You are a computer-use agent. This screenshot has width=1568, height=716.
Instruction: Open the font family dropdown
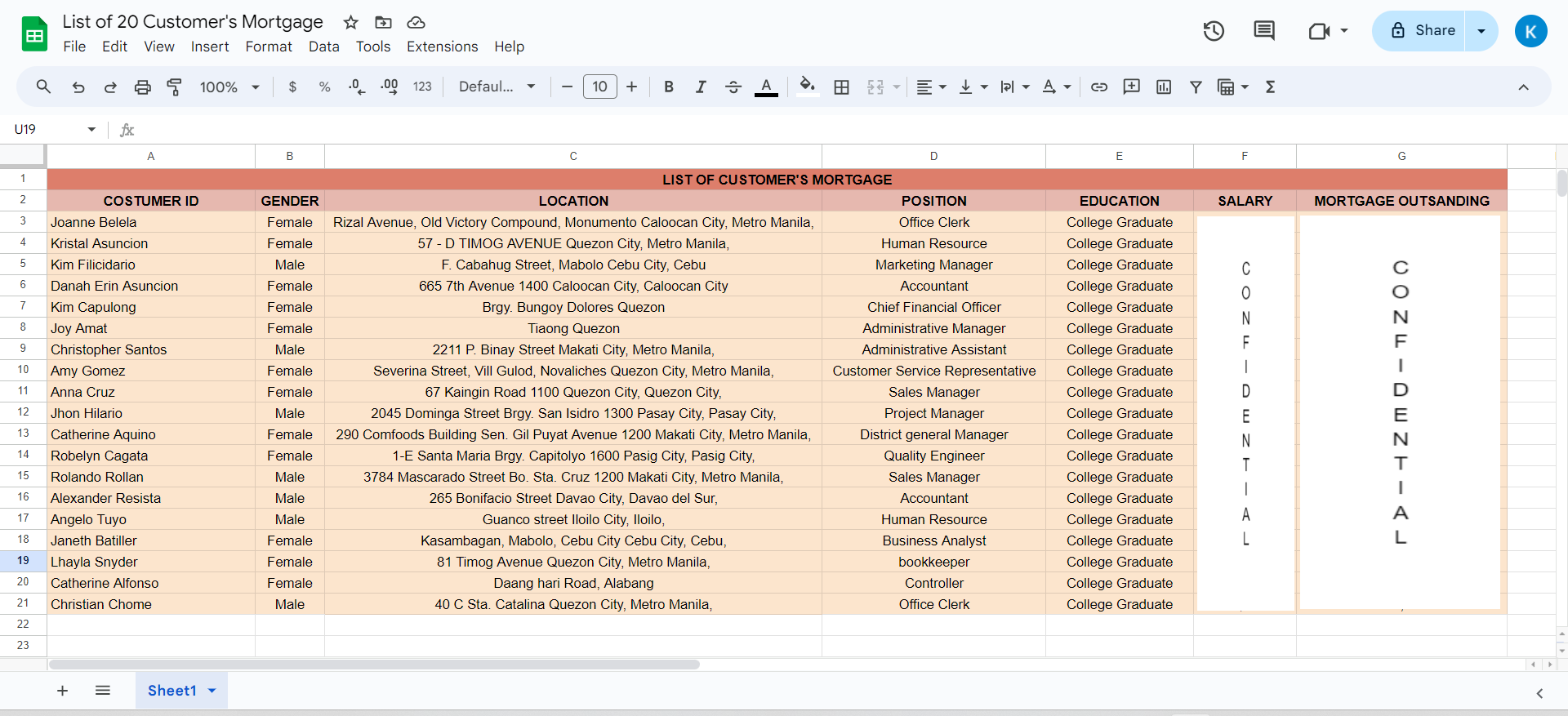497,87
